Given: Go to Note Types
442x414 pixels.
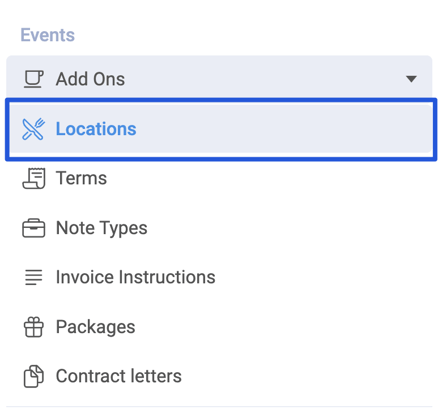Looking at the screenshot, I should [102, 228].
